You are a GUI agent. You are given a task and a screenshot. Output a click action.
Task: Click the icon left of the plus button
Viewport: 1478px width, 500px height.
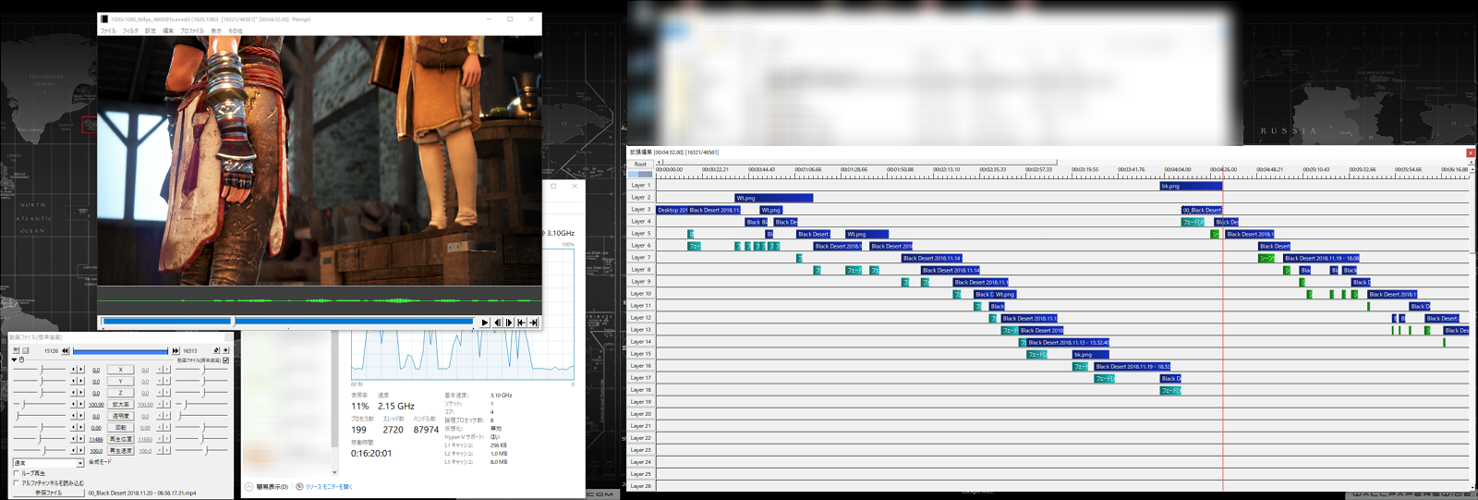point(217,351)
